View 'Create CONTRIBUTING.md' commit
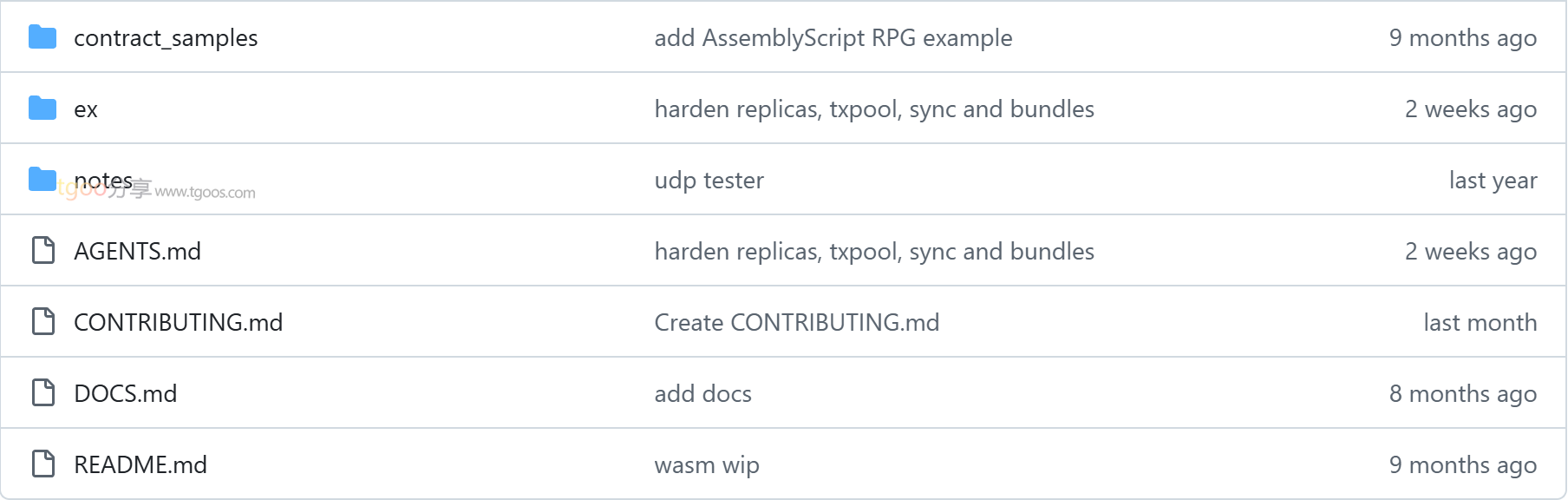The width and height of the screenshot is (1568, 500). click(x=796, y=322)
